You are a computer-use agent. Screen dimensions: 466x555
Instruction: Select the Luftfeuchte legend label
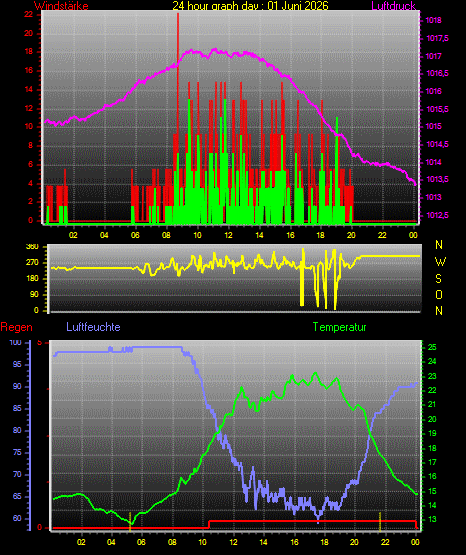click(x=93, y=327)
